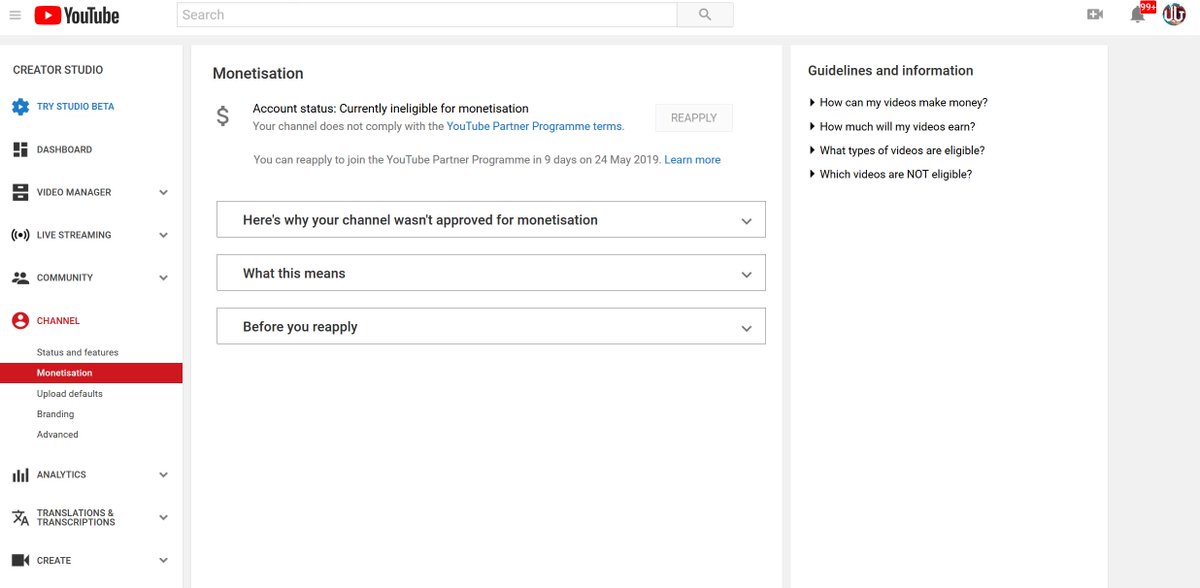Click in the Search input field
Viewport: 1200px width, 588px height.
coord(427,15)
